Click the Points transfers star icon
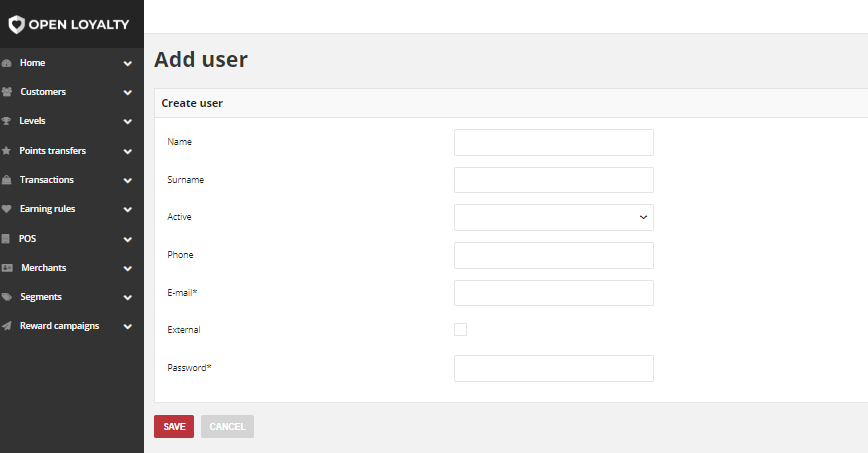868x453 pixels. (7, 151)
